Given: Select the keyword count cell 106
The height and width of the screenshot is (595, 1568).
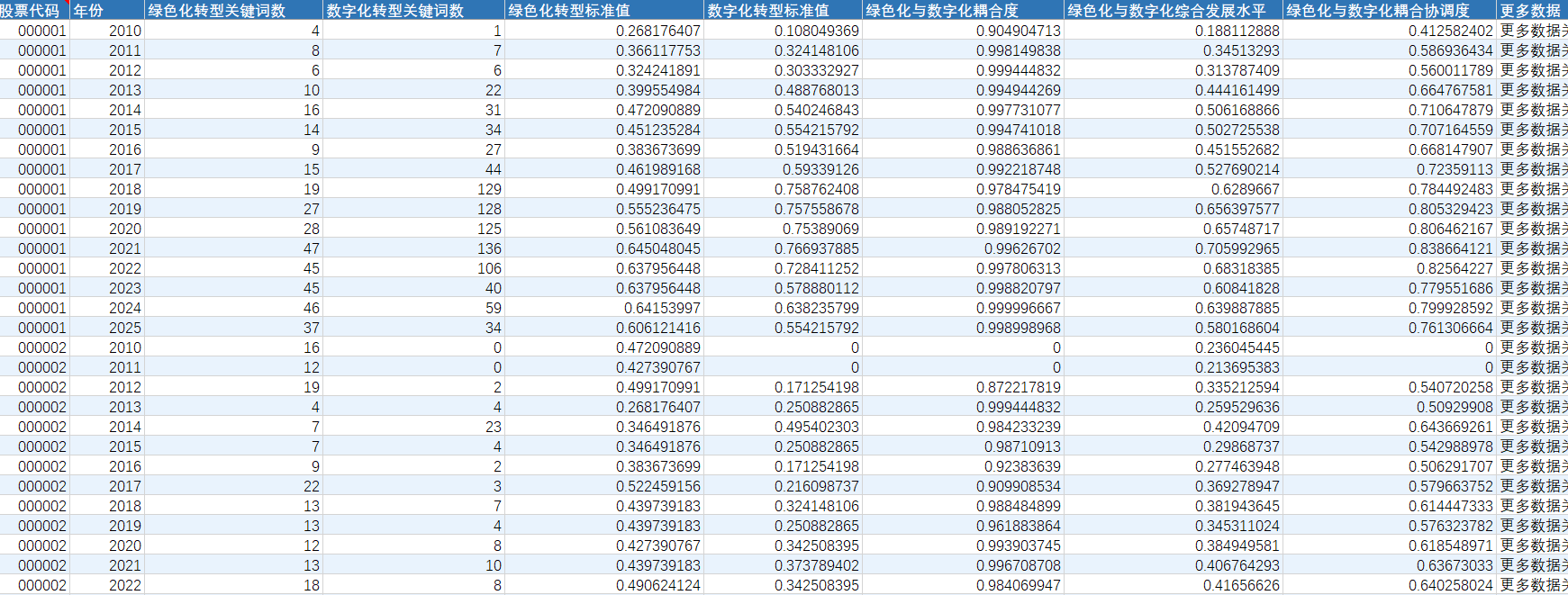Looking at the screenshot, I should (413, 268).
